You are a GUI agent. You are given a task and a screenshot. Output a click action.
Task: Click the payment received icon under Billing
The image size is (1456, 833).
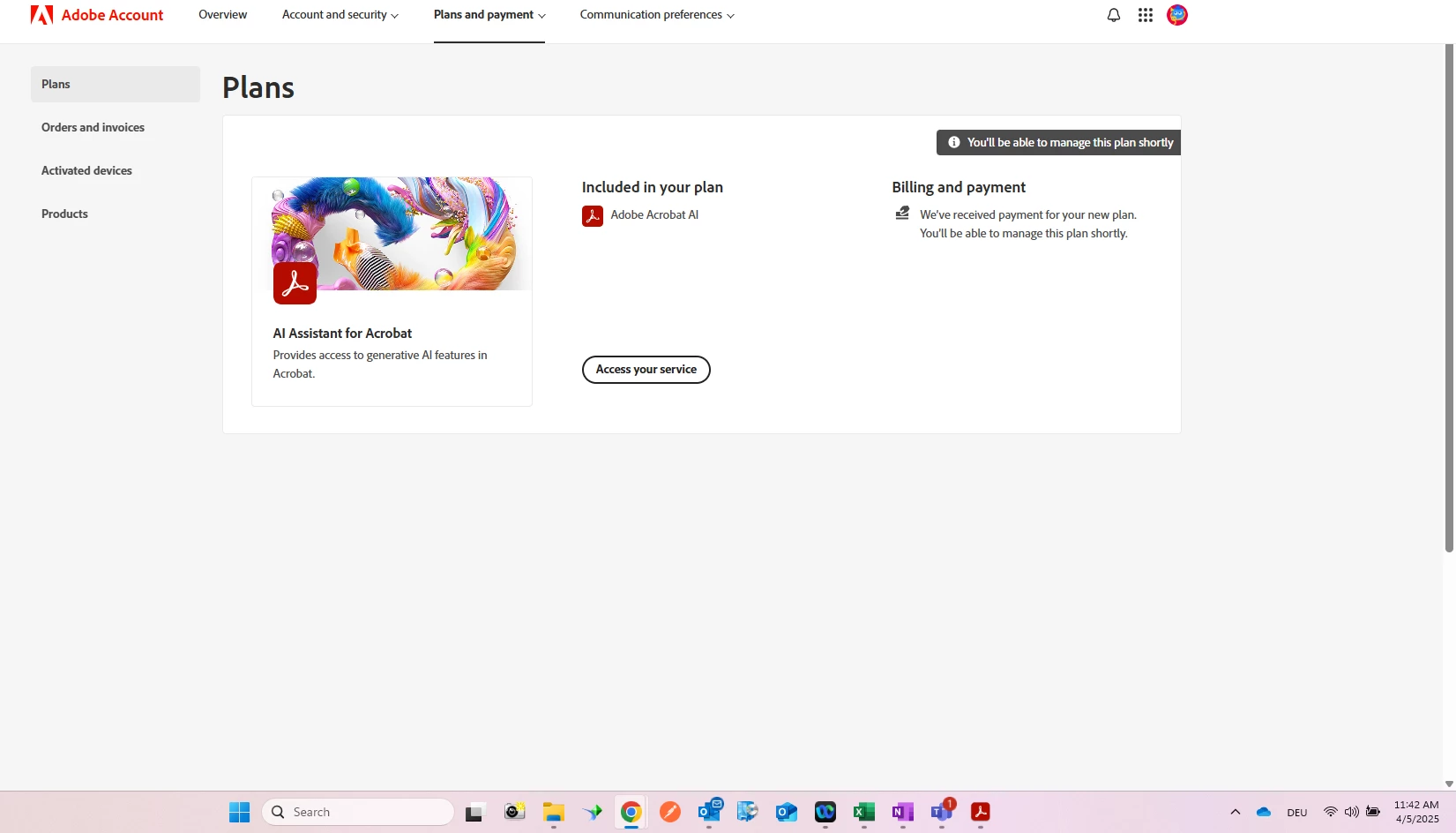(x=902, y=213)
